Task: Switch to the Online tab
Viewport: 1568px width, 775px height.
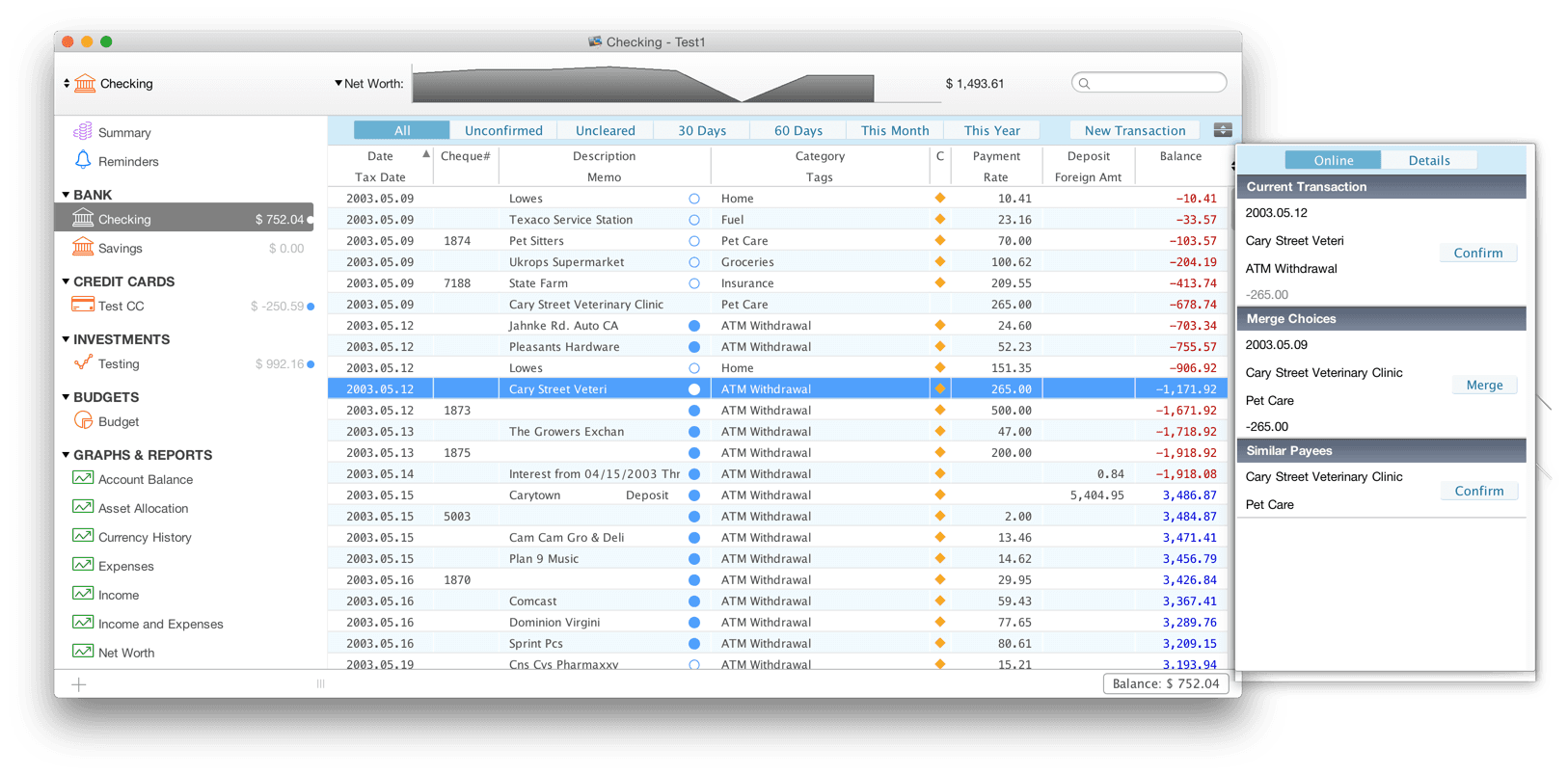Action: click(x=1334, y=160)
